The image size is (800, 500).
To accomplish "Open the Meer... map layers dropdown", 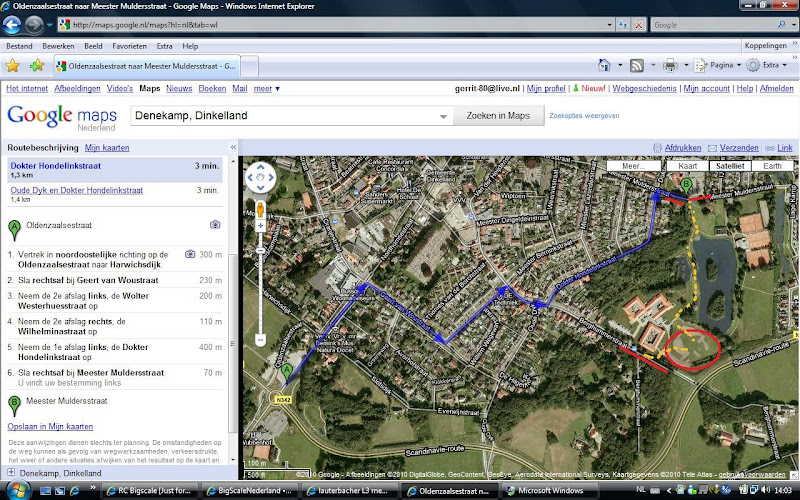I will tap(634, 166).
